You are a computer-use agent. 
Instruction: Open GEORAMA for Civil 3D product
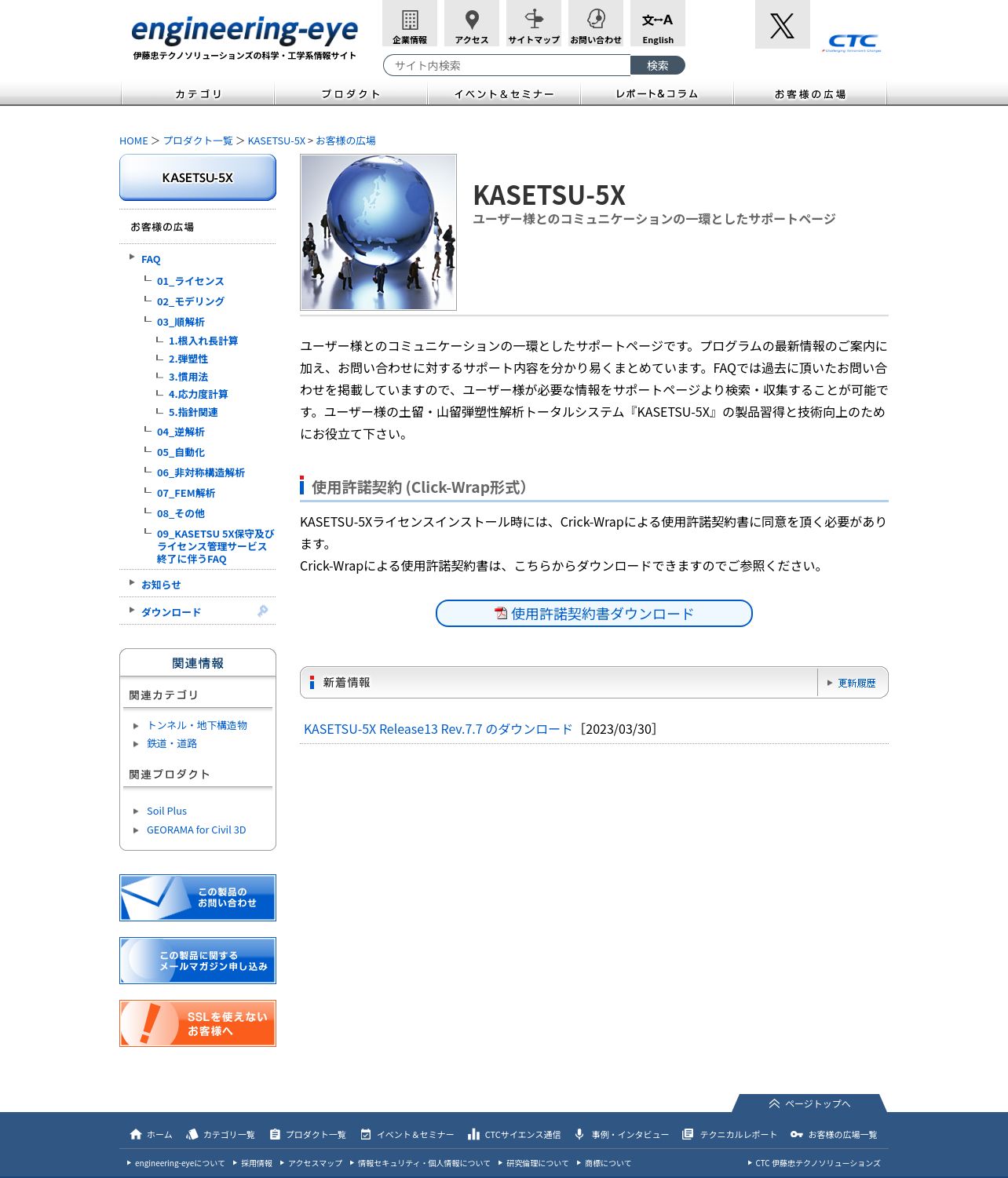point(196,830)
